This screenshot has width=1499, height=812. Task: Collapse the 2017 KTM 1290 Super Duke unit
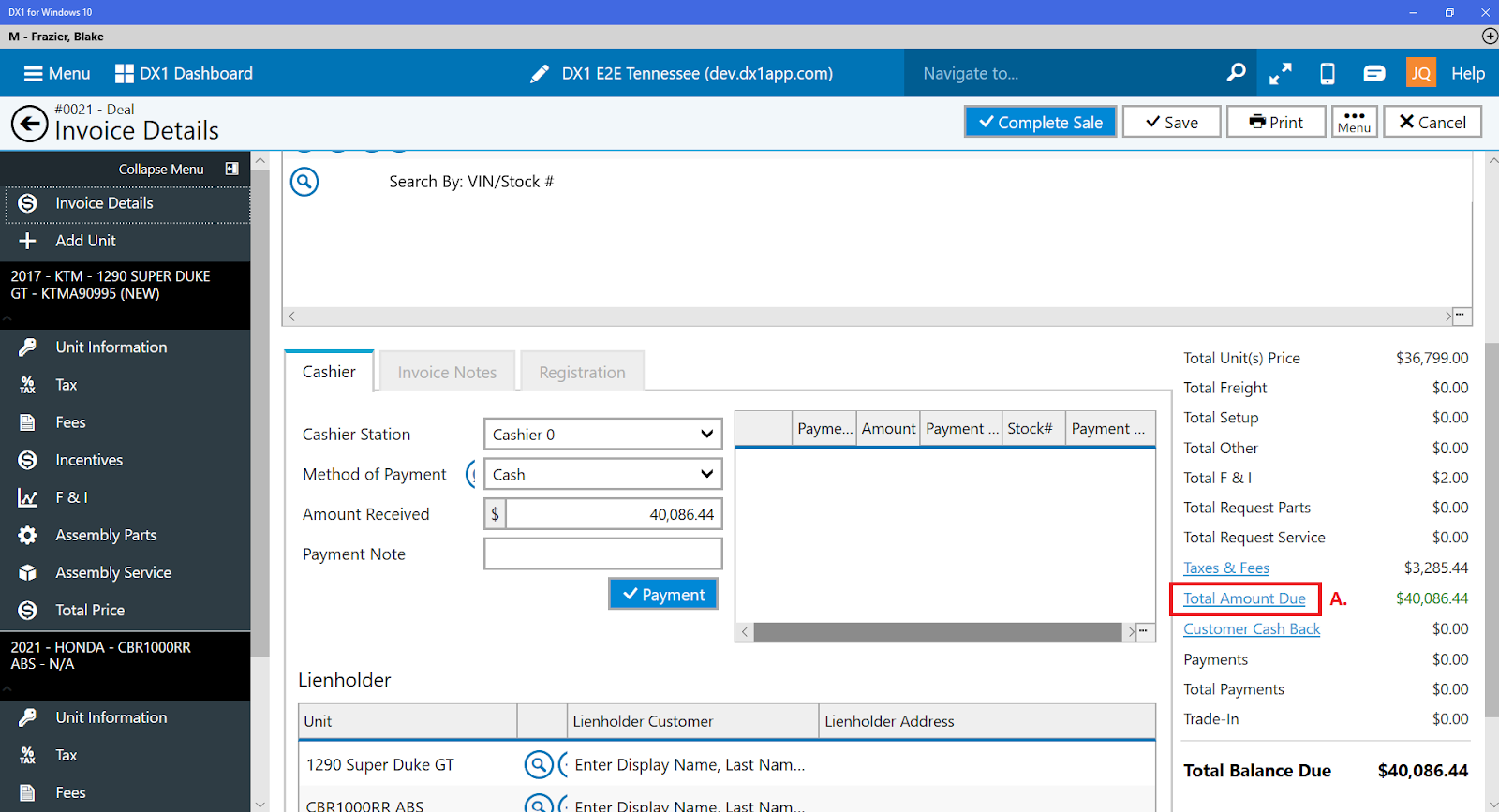(7, 318)
